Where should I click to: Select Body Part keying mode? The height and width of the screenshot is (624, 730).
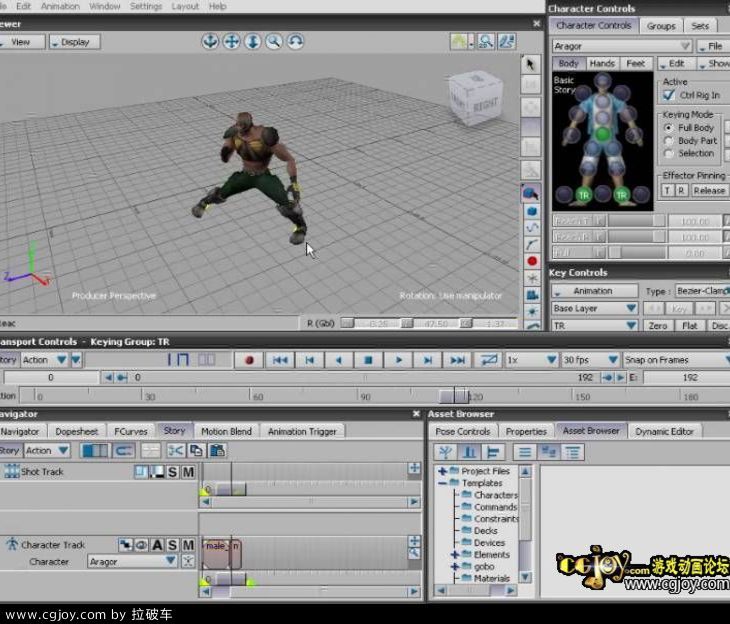(669, 141)
